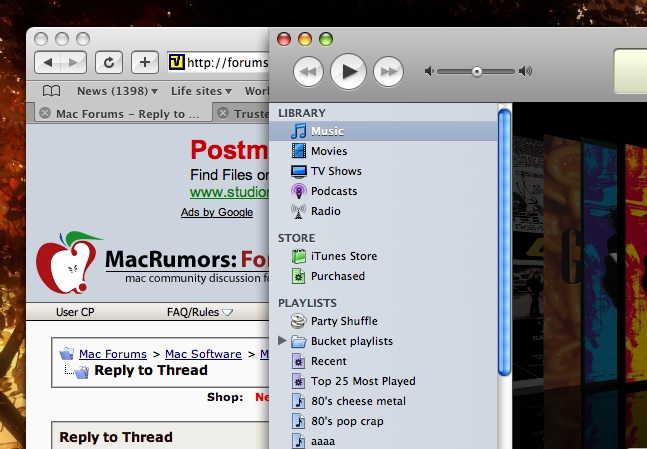Click the iTunes sidebar scrollbar thumb
This screenshot has height=449, width=647.
point(504,243)
